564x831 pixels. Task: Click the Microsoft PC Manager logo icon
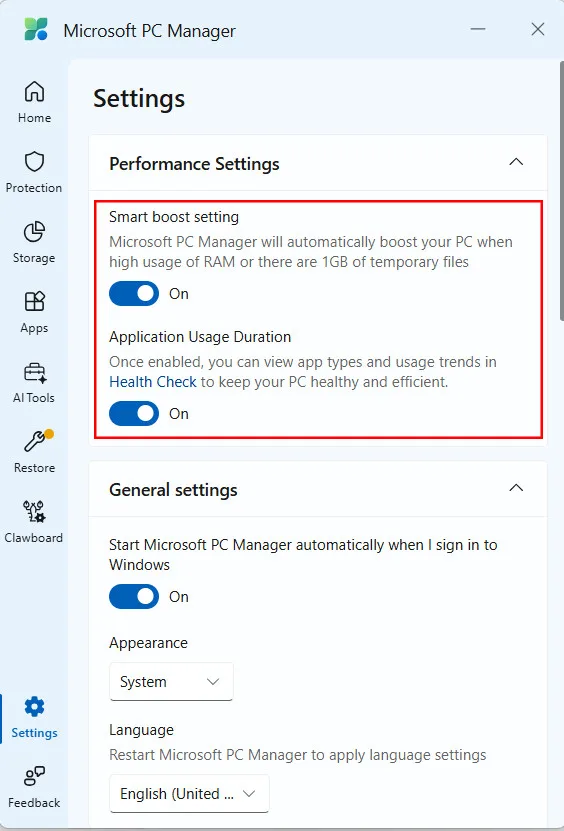pyautogui.click(x=36, y=30)
